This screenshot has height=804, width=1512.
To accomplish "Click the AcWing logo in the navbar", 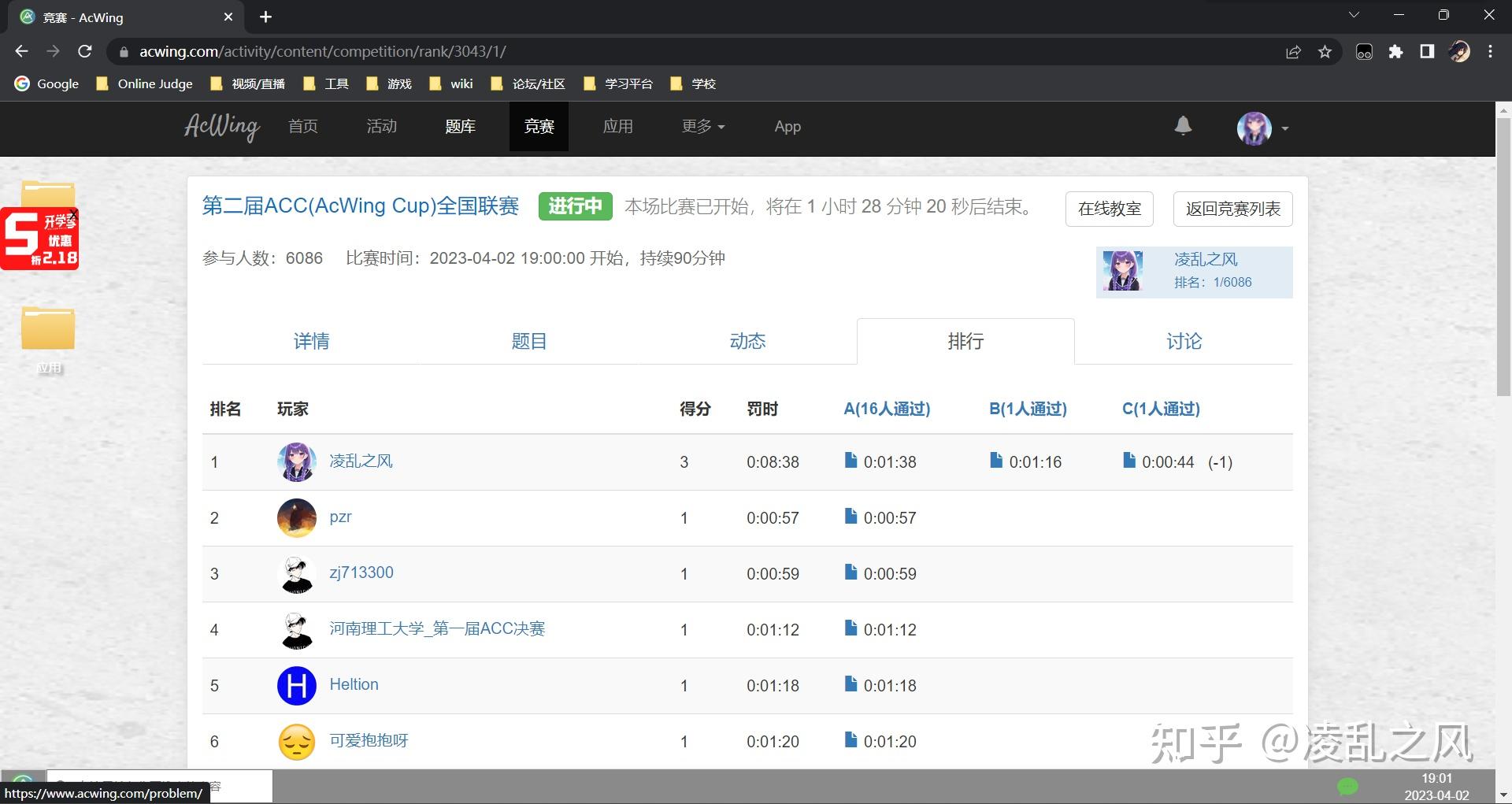I will pyautogui.click(x=220, y=127).
